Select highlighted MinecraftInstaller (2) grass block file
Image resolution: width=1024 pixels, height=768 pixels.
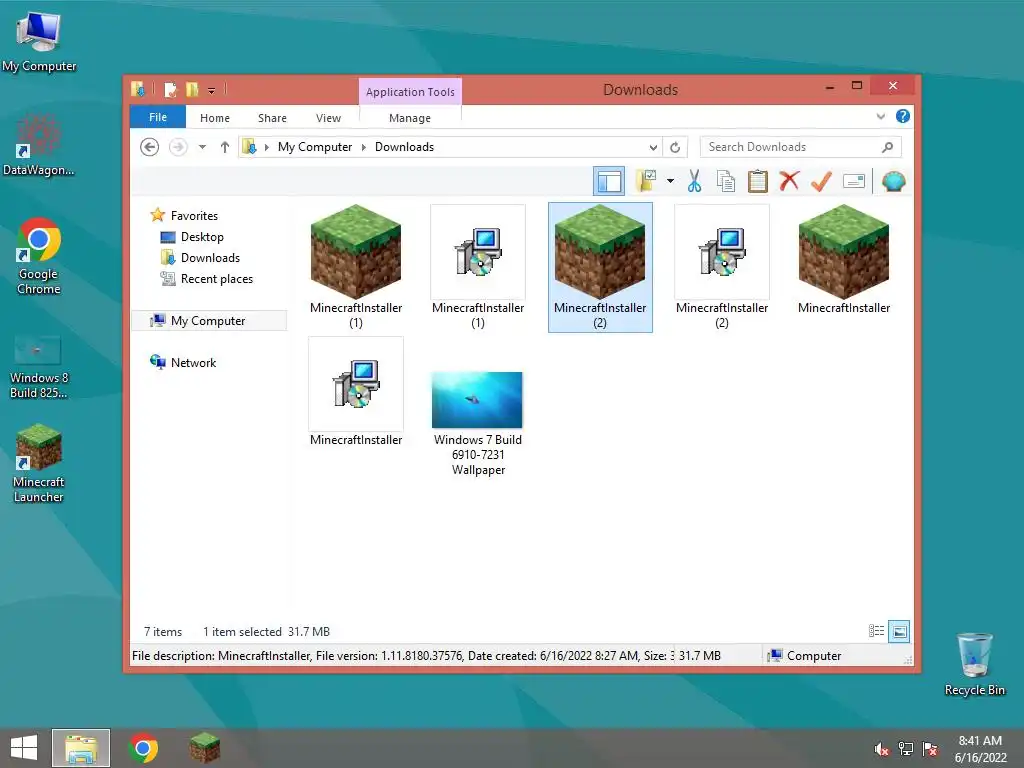point(600,267)
